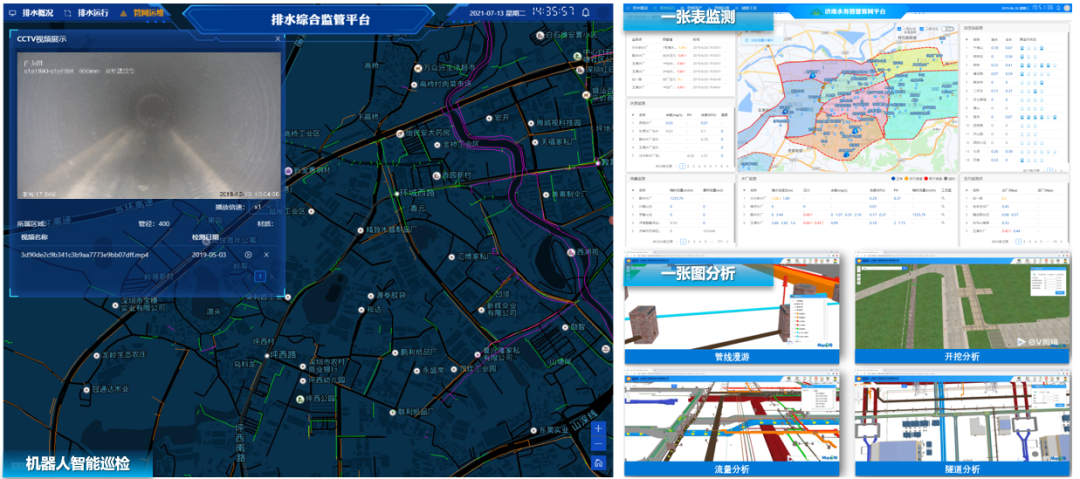Zoom out the dark map with the minus button
The height and width of the screenshot is (479, 1080).
599,445
